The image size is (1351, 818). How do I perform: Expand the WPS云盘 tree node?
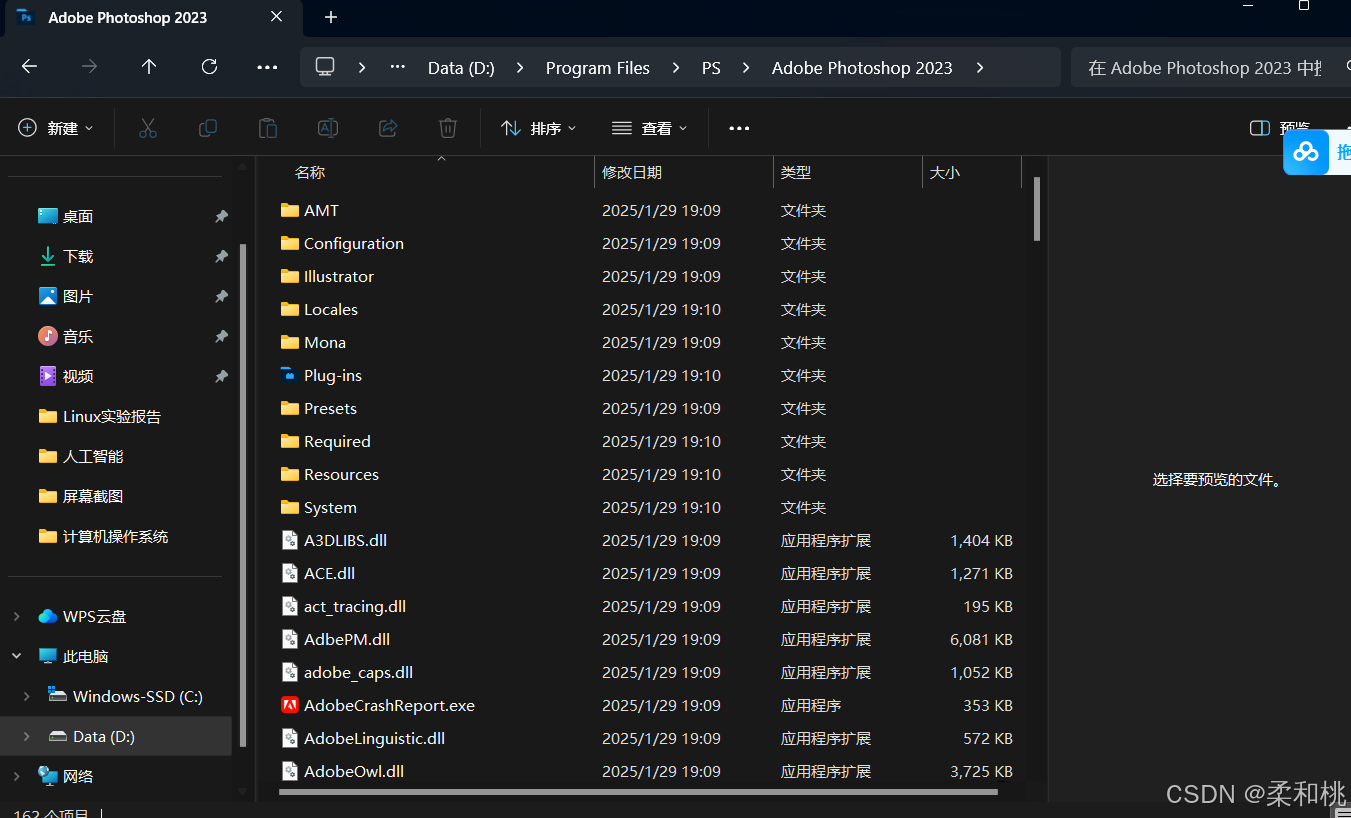pos(16,616)
